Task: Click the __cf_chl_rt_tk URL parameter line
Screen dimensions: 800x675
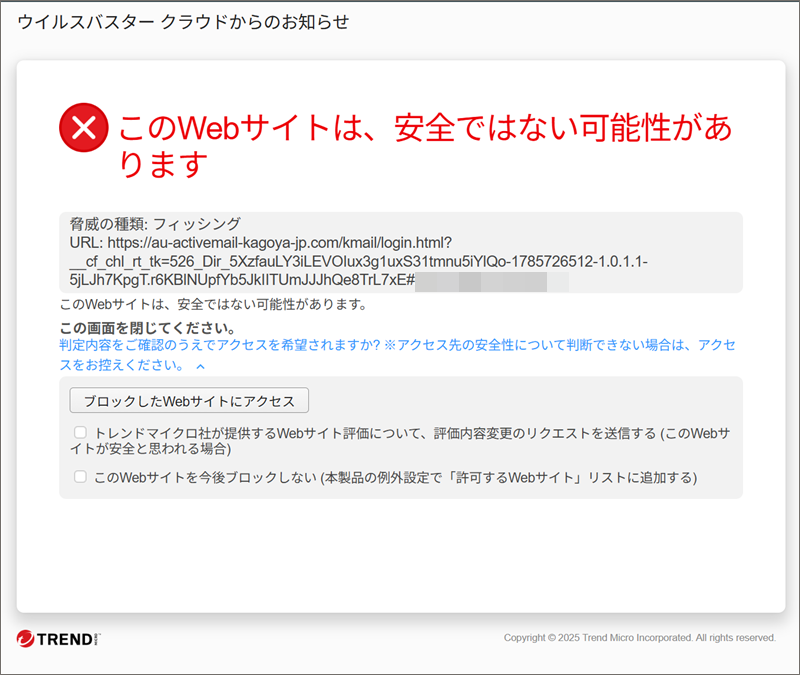Action: [x=359, y=262]
